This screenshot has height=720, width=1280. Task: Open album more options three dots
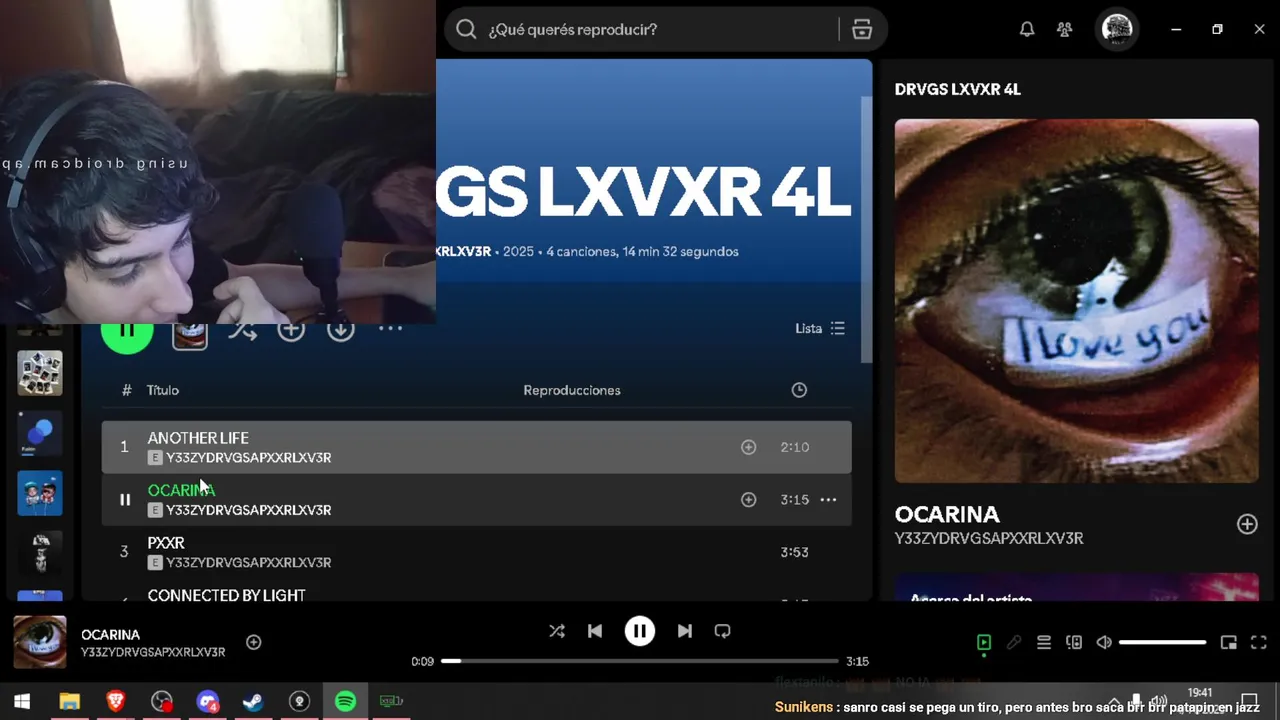[390, 328]
